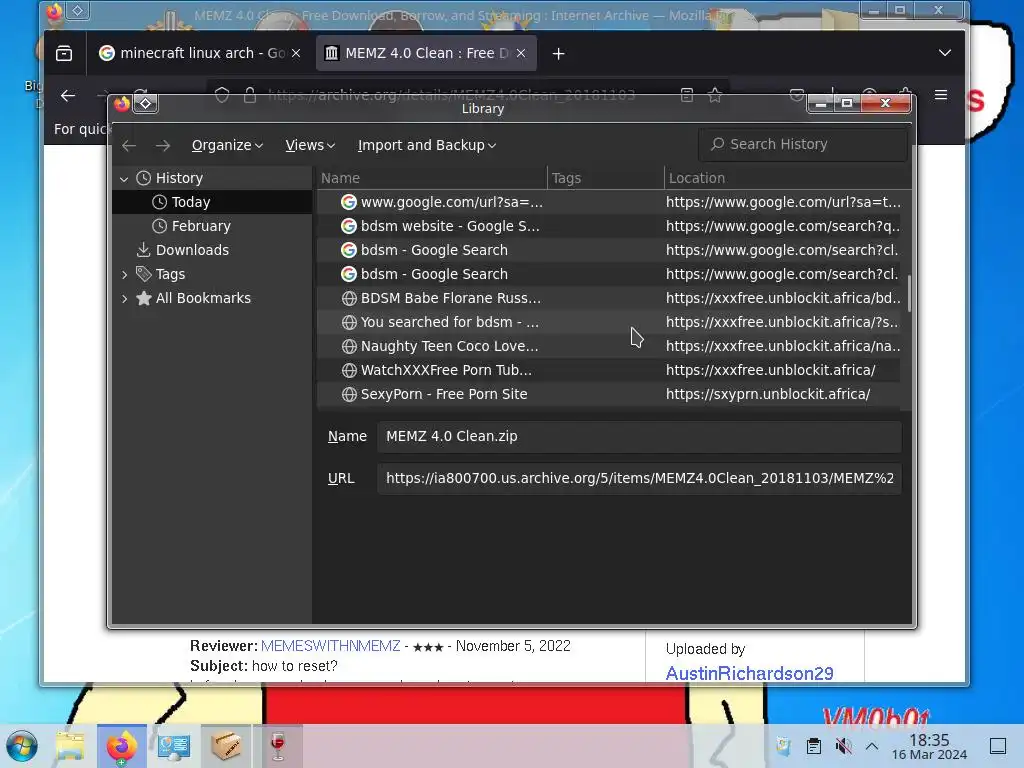This screenshot has width=1024, height=768.
Task: Click reader view icon in address bar
Action: pyautogui.click(x=687, y=95)
